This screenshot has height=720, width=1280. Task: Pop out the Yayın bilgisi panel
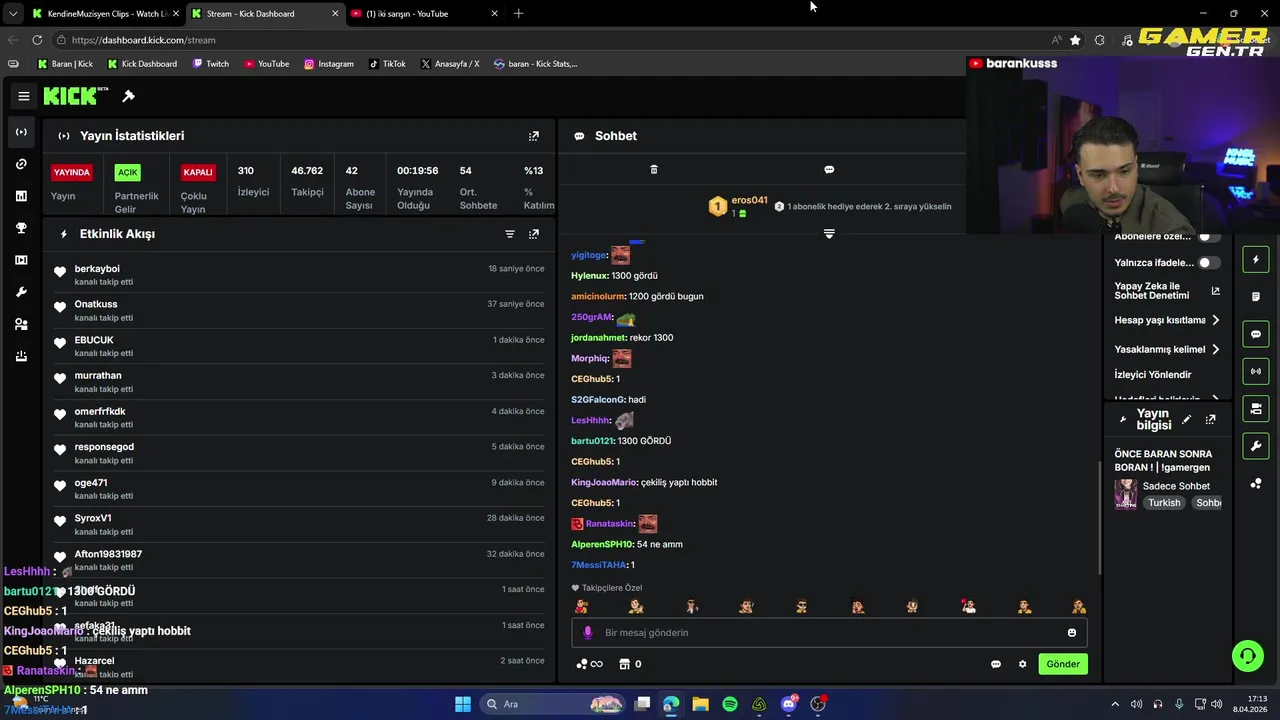click(1211, 419)
